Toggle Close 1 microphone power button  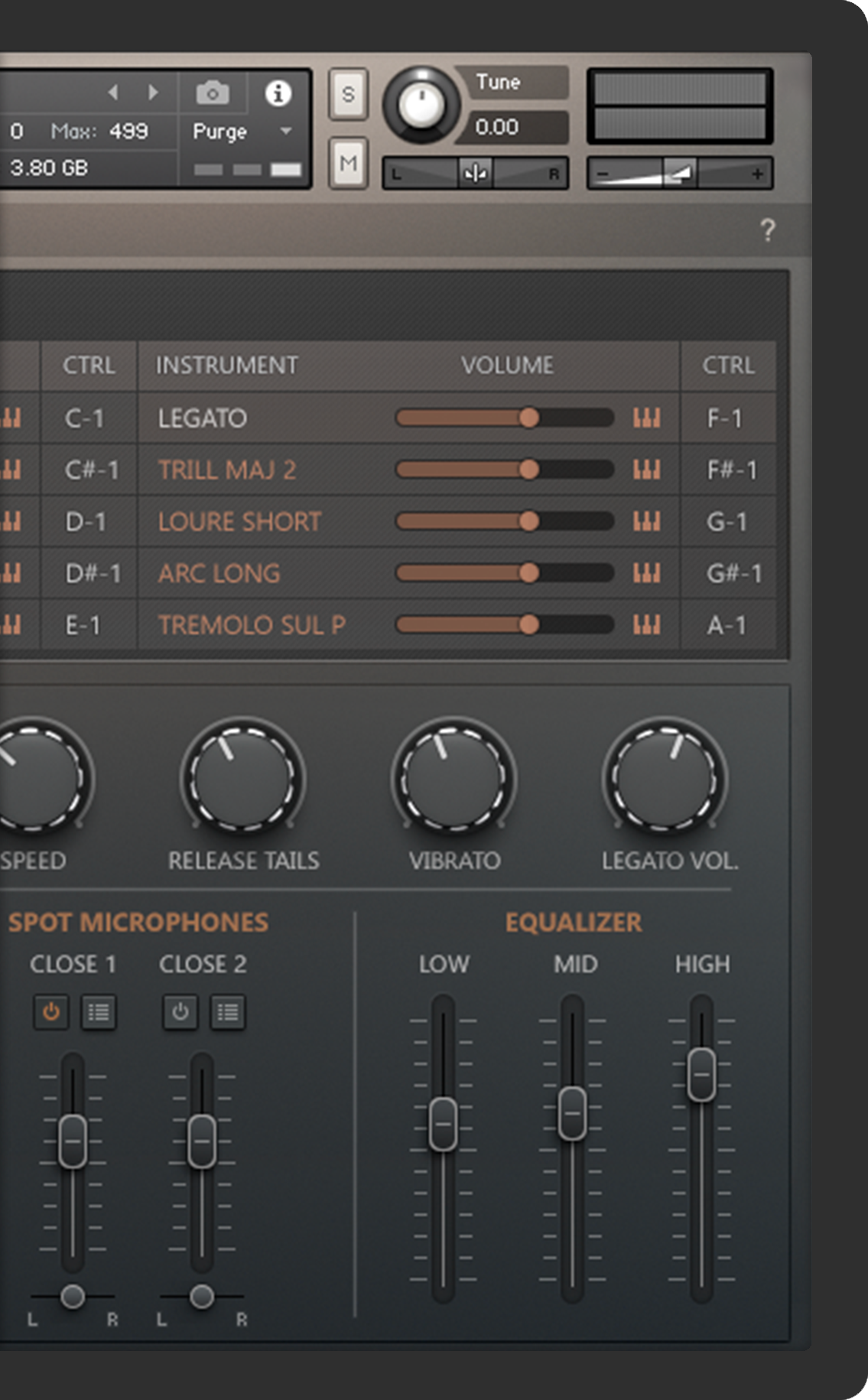coord(51,1012)
